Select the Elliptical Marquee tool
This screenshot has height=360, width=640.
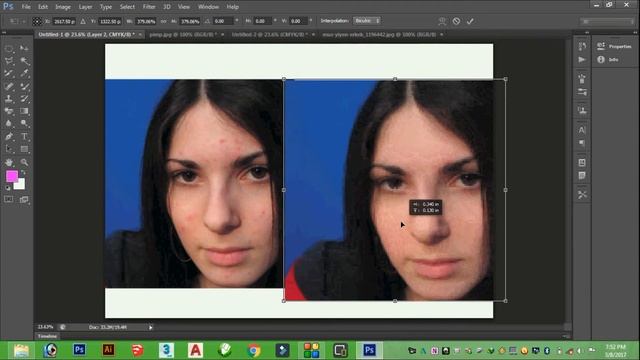pos(9,49)
